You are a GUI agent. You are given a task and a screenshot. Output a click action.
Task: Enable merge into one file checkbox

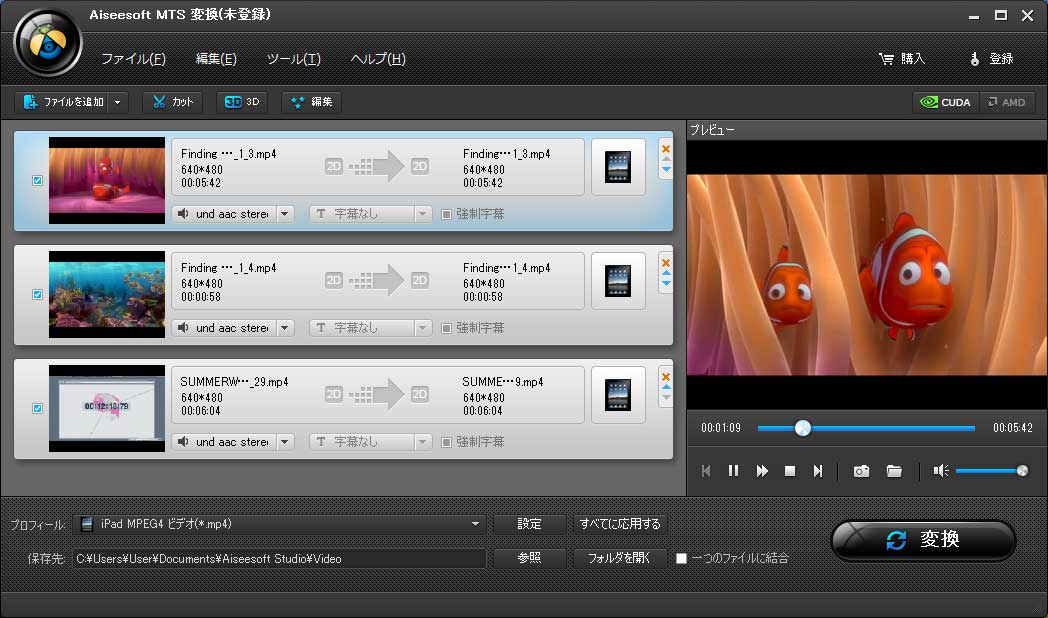coord(681,558)
